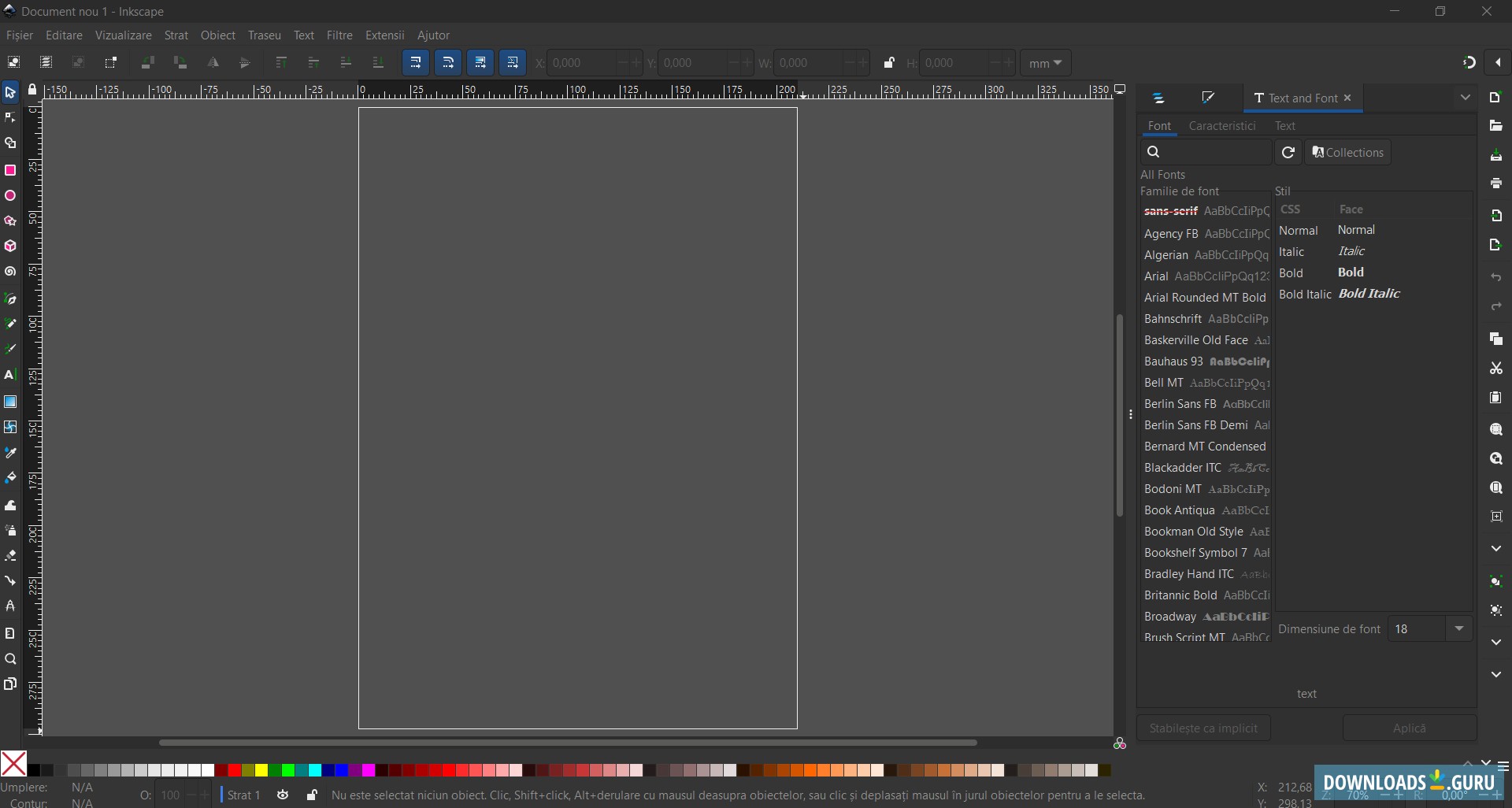
Task: Open the Fill and Stroke dialog
Action: click(x=1209, y=97)
